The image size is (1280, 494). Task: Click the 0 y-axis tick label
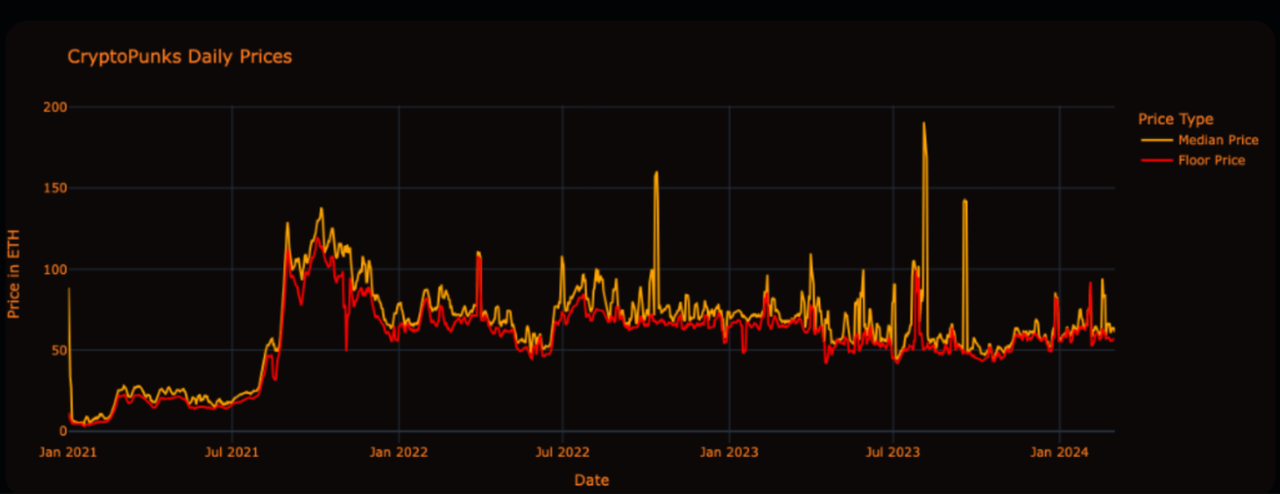pos(62,431)
